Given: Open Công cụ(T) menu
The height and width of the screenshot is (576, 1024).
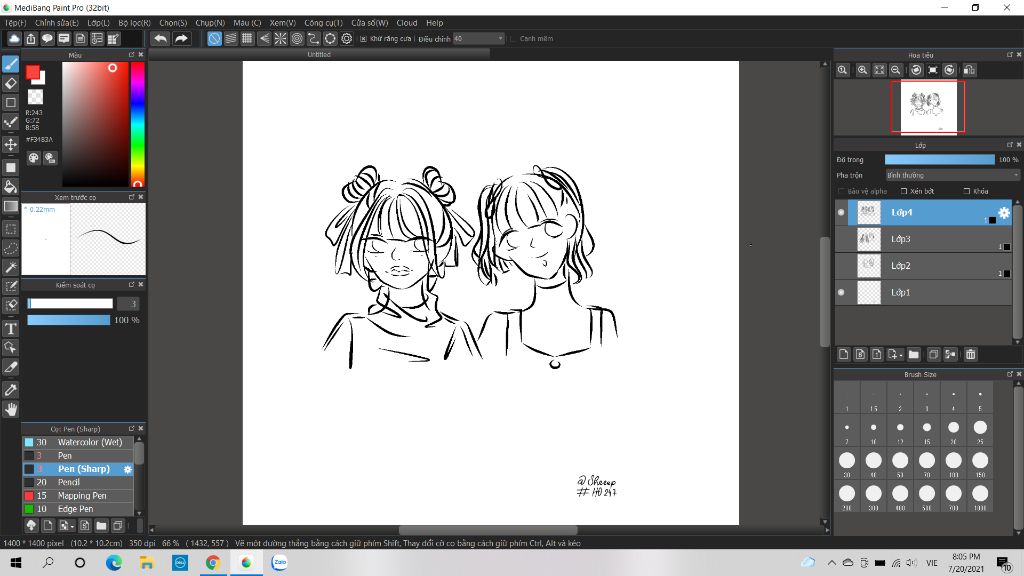Looking at the screenshot, I should [323, 23].
